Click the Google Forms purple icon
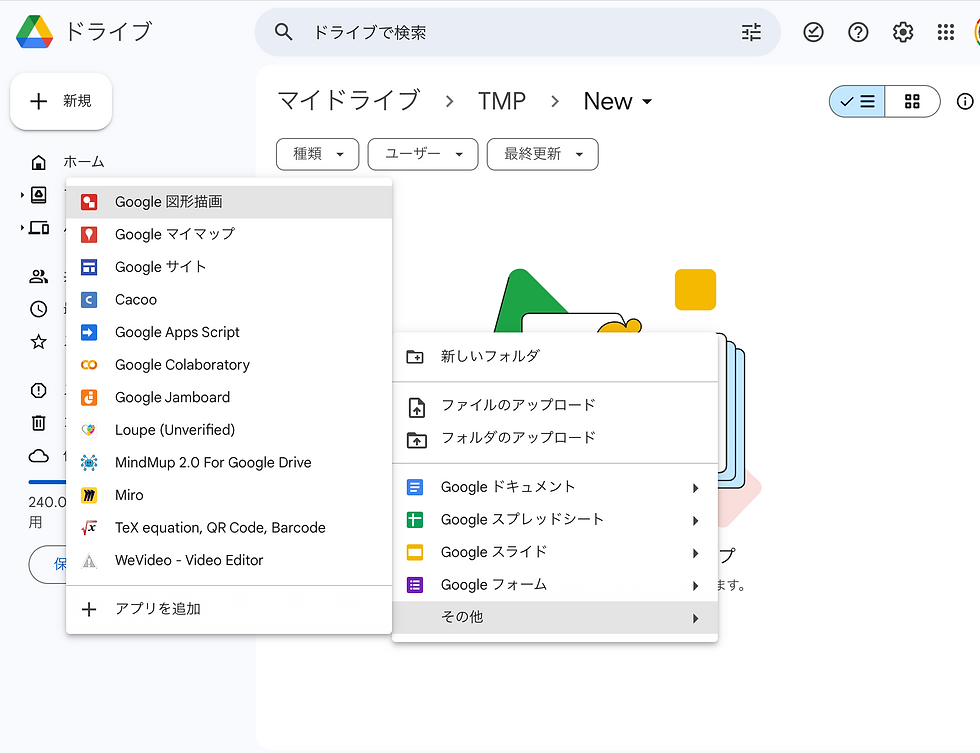This screenshot has width=980, height=753. tap(415, 585)
